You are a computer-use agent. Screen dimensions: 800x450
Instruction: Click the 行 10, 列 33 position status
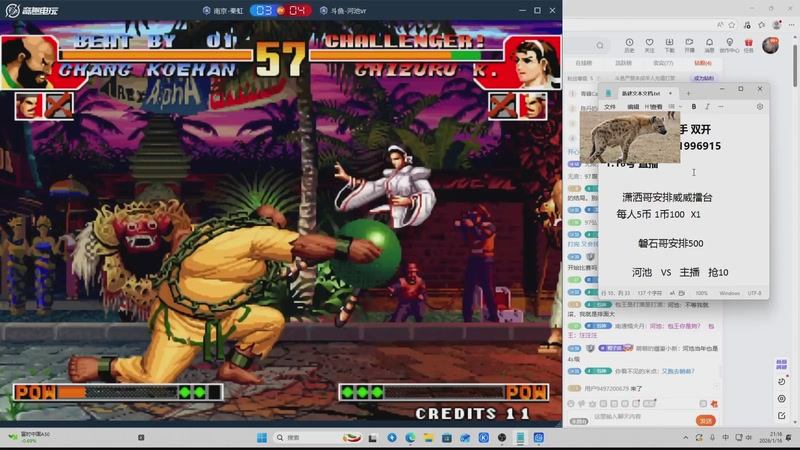(x=616, y=293)
